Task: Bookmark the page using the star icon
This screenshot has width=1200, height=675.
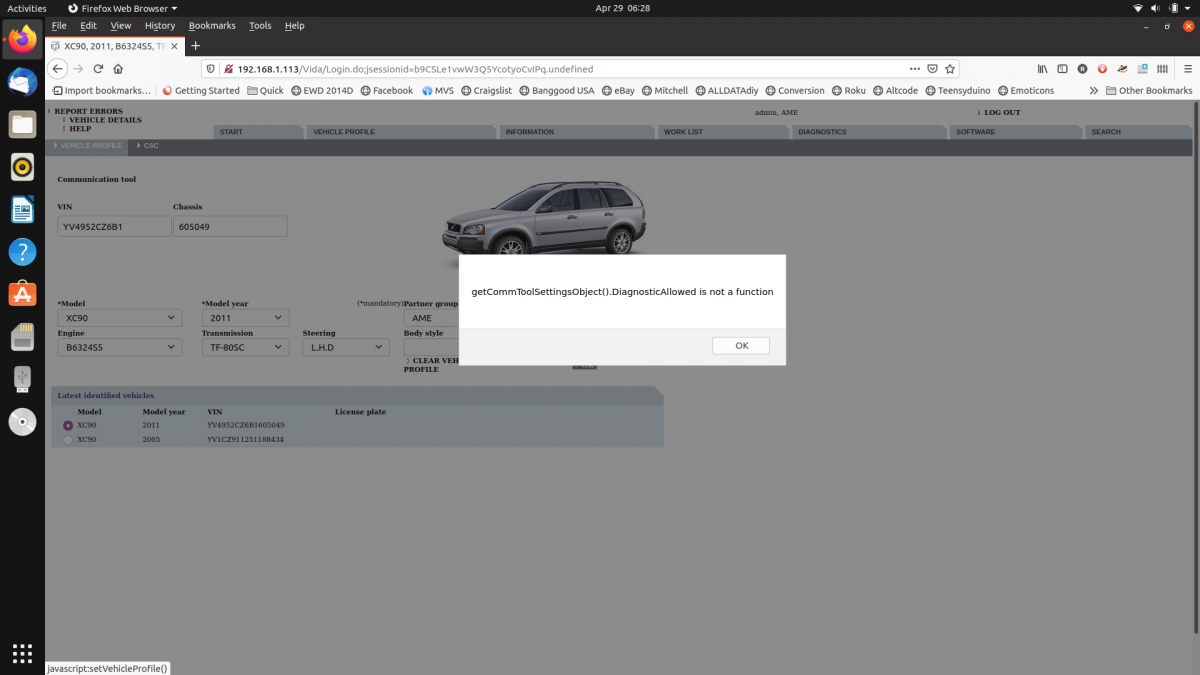Action: [x=949, y=69]
